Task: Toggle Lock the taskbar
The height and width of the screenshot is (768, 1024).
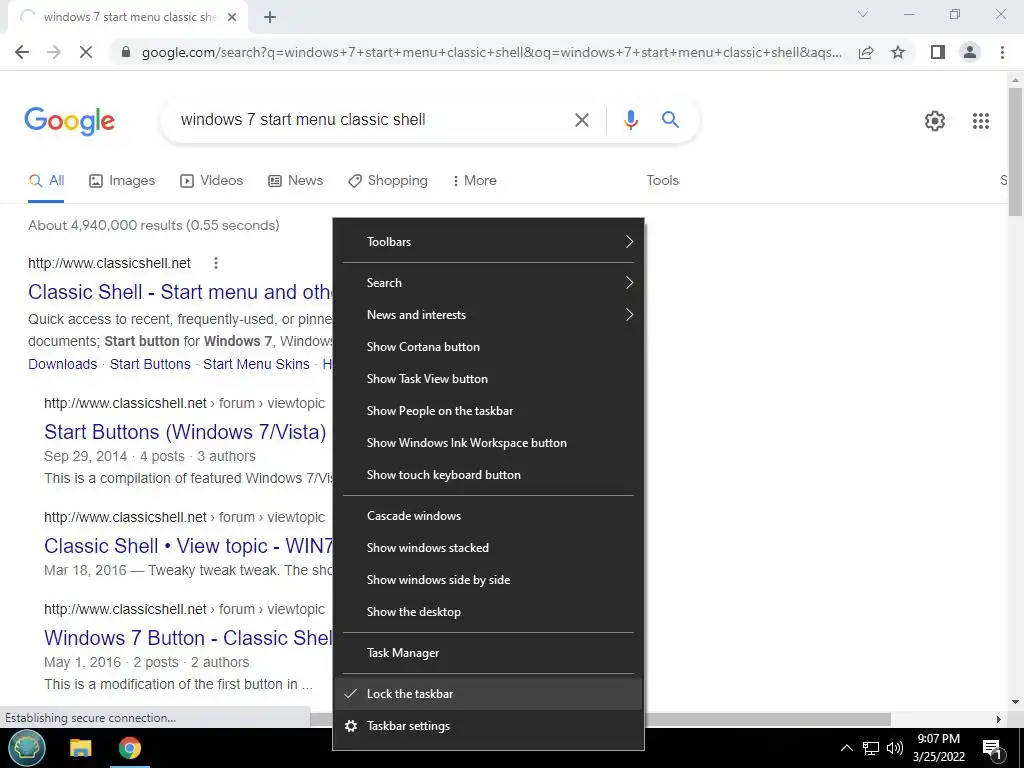Action: coord(488,694)
